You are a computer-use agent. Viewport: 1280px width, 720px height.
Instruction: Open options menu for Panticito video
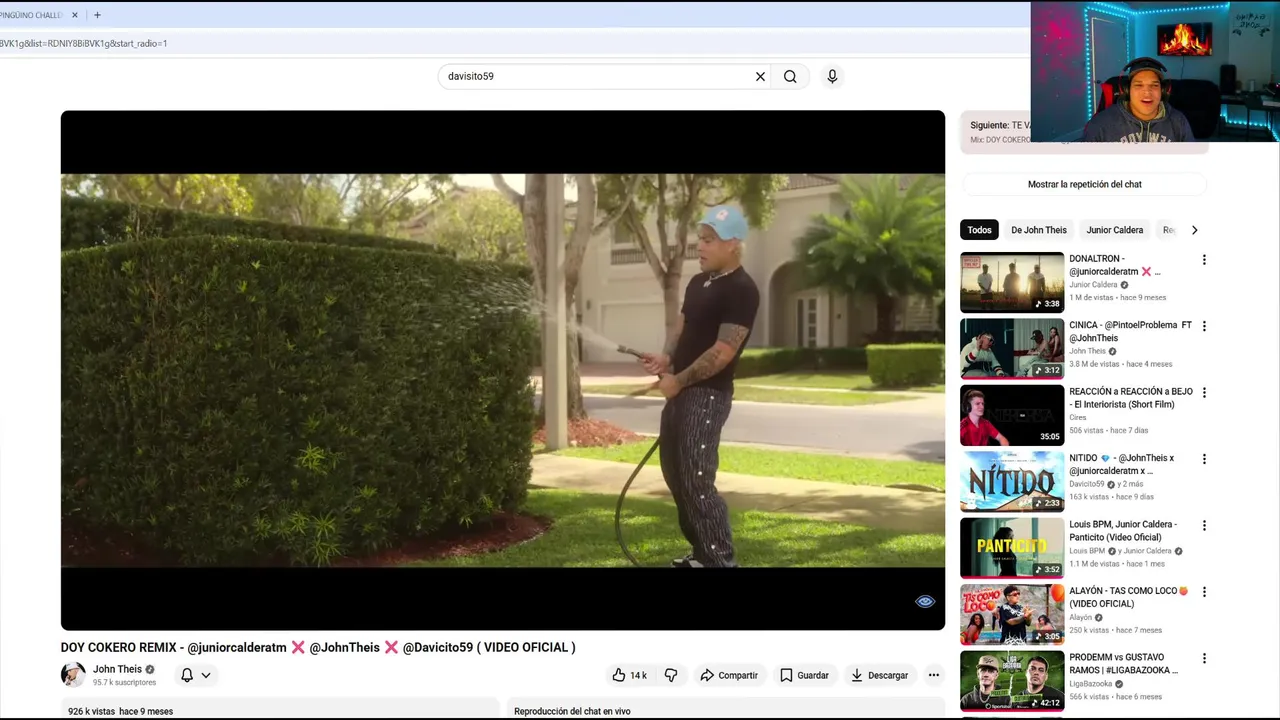pyautogui.click(x=1204, y=525)
